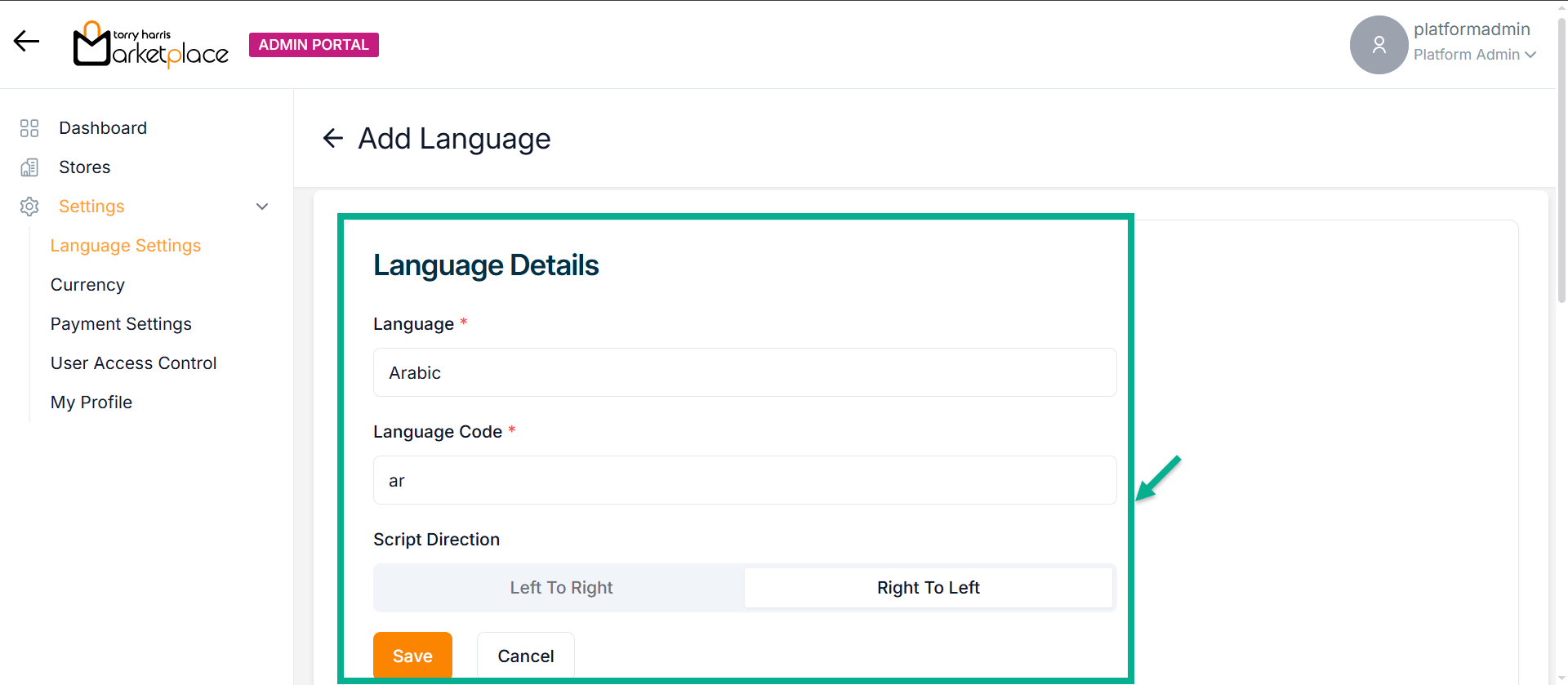The width and height of the screenshot is (1568, 685).
Task: Open Language Settings in sidebar
Action: coord(125,246)
